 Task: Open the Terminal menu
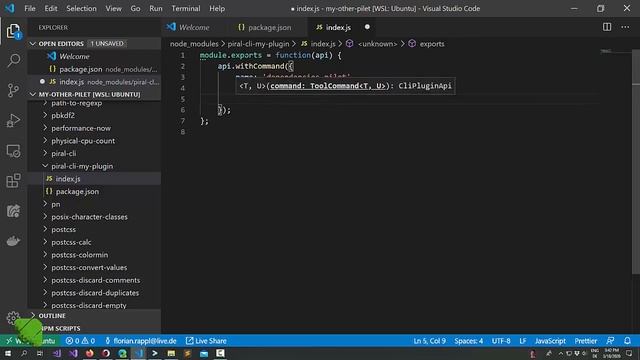[x=186, y=8]
